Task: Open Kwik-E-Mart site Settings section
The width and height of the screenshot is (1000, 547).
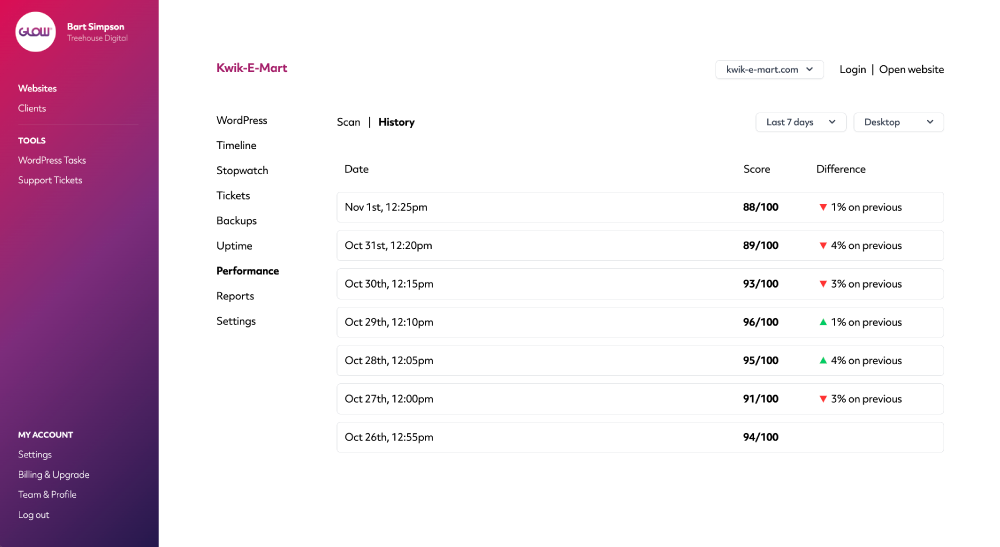Action: [236, 321]
